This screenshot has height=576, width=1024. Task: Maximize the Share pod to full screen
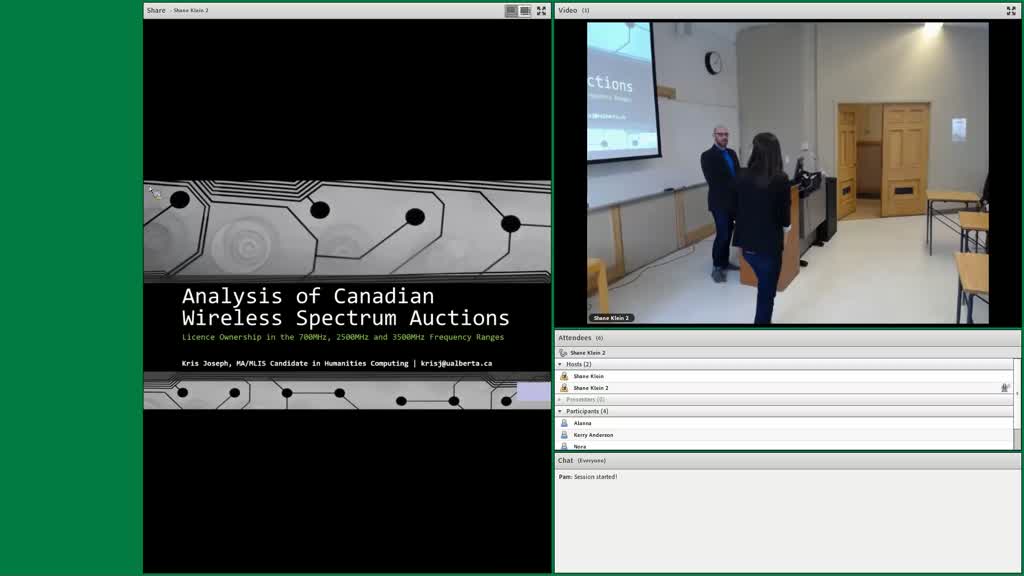541,10
